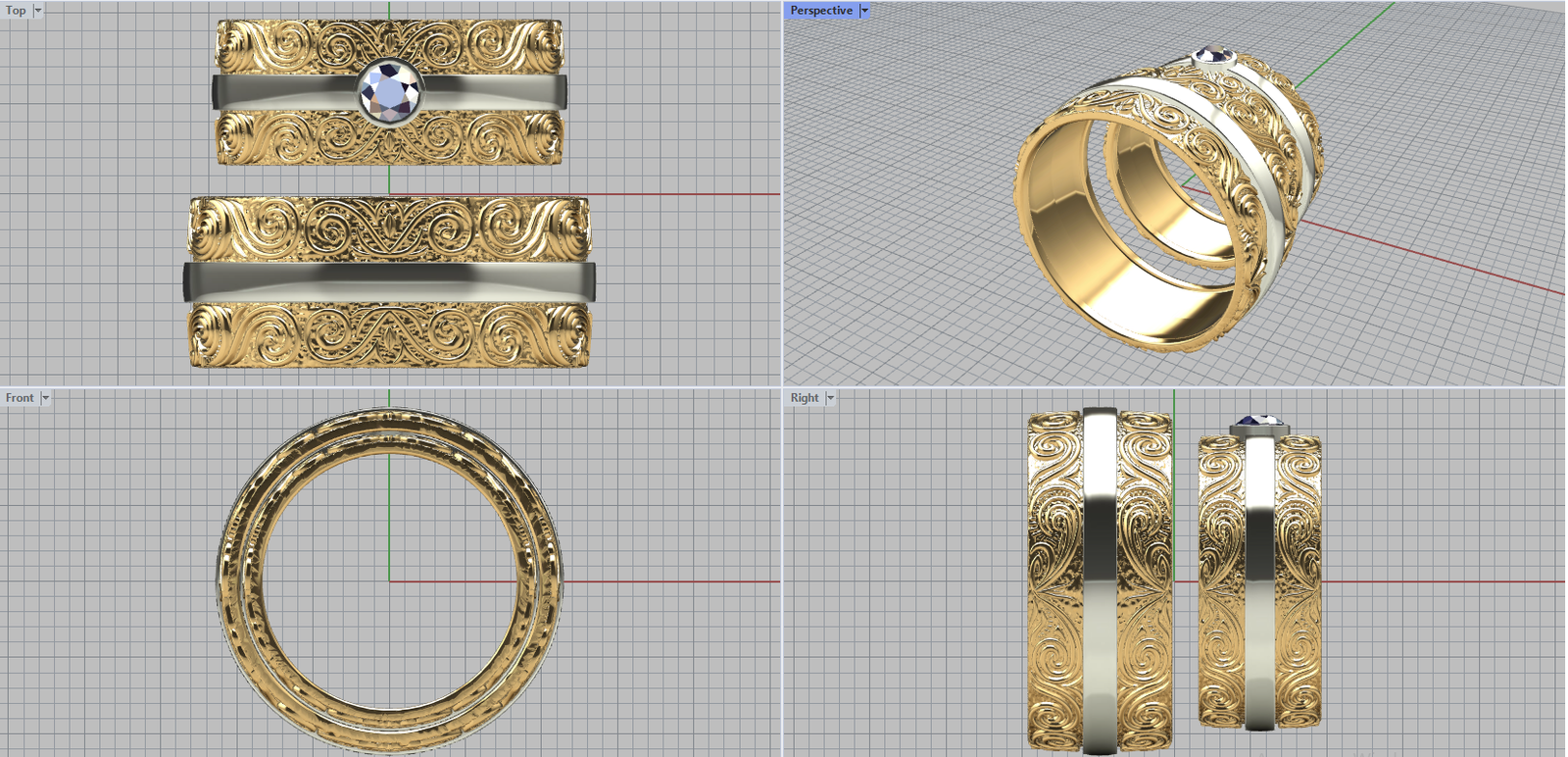The height and width of the screenshot is (757, 1568).
Task: Expand the Perspective viewport menu arrow
Action: coord(864,10)
